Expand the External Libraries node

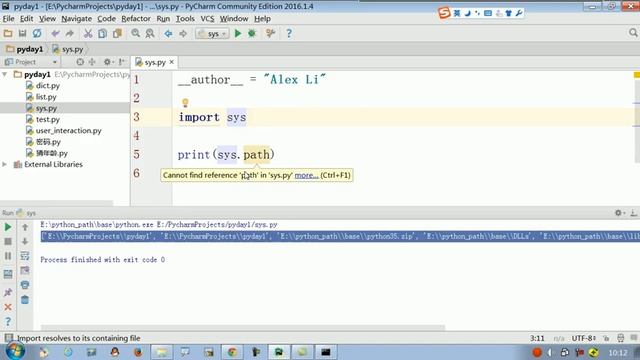click(4, 164)
